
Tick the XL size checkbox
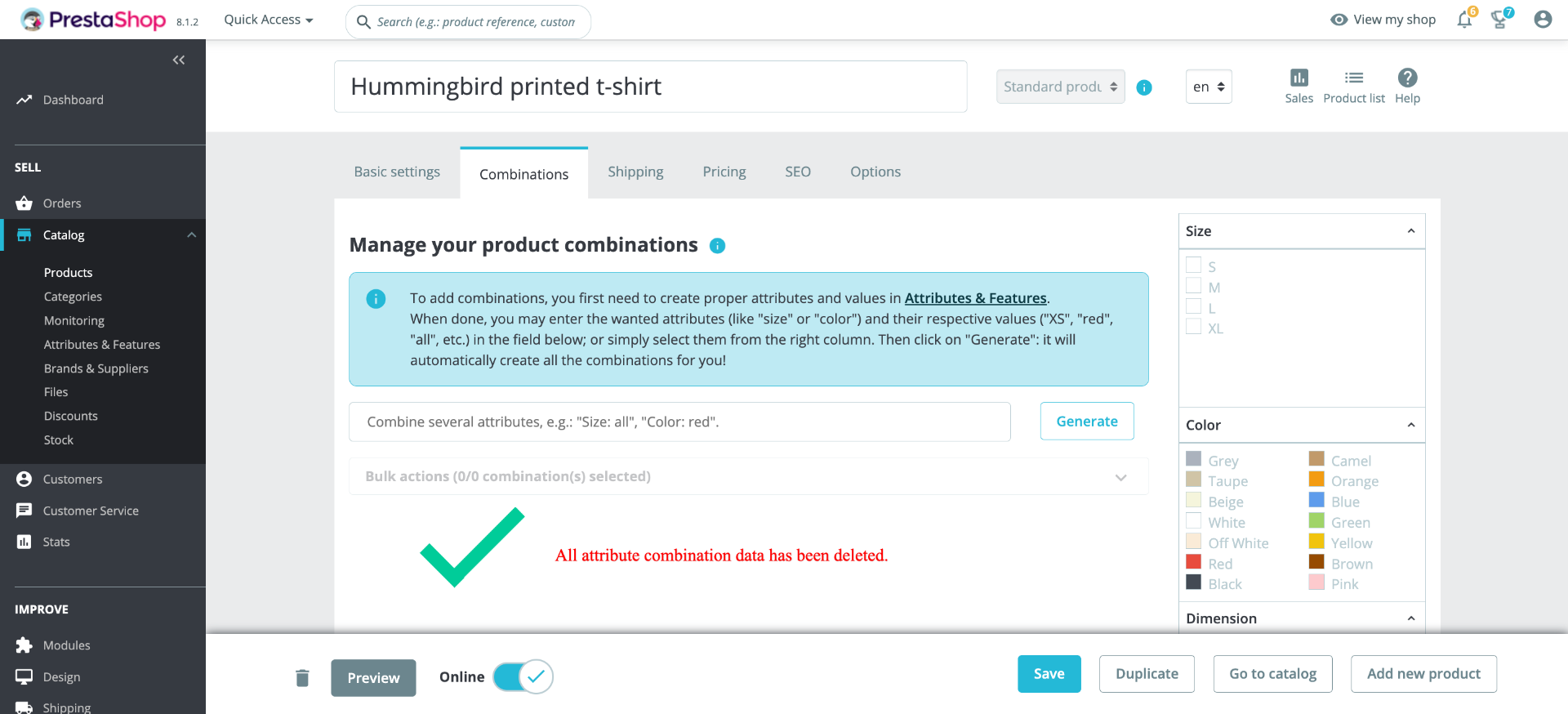point(1194,328)
